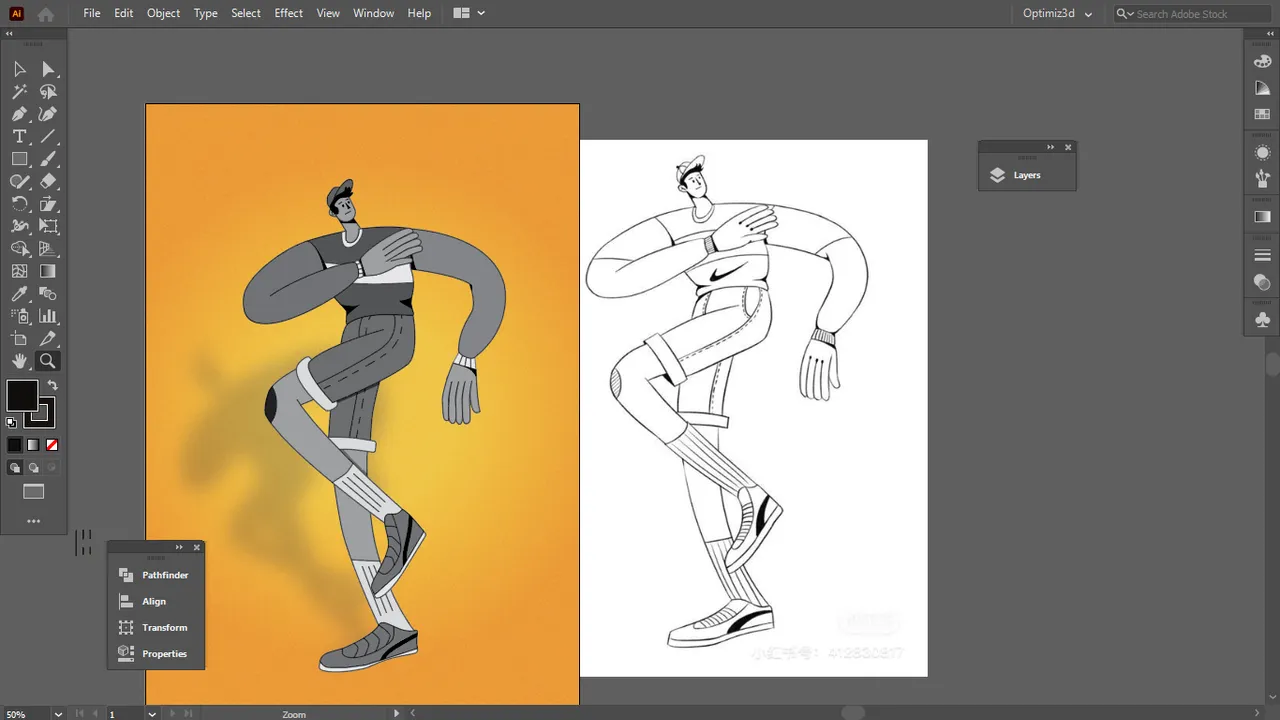The image size is (1280, 720).
Task: Select the Free Transform tool
Action: pos(47,227)
